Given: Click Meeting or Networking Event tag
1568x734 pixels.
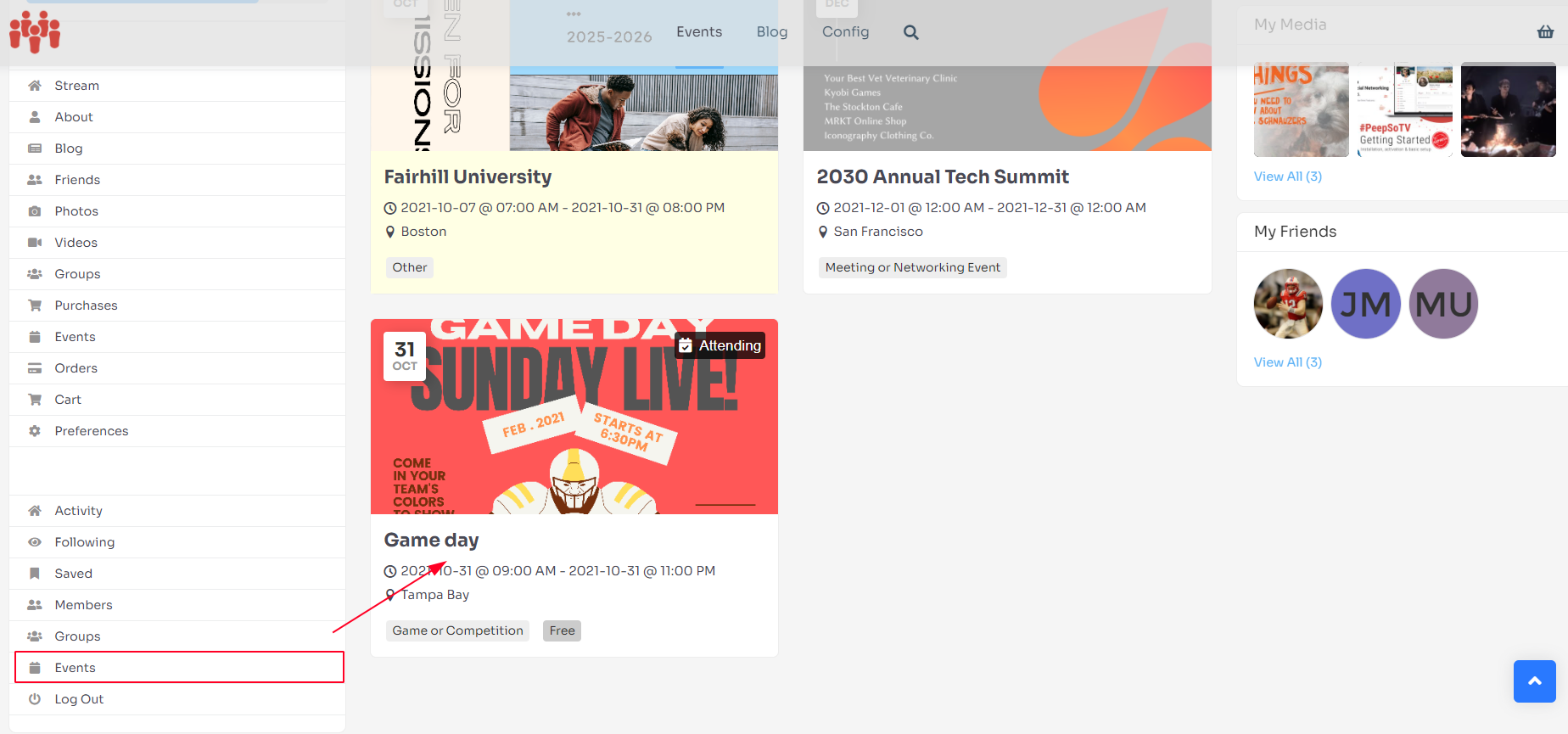Looking at the screenshot, I should (913, 267).
